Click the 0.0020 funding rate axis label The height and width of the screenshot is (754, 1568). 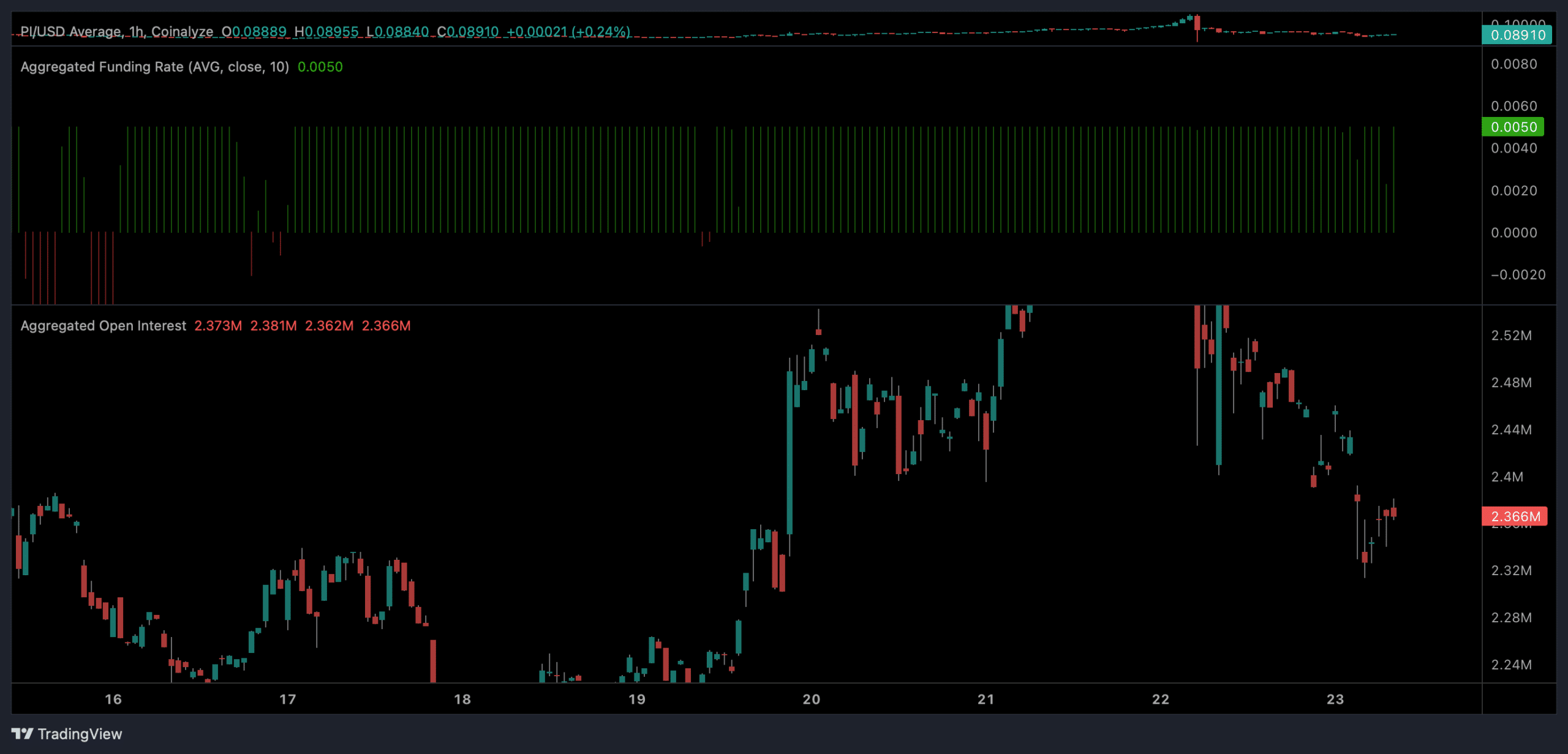tap(1513, 191)
